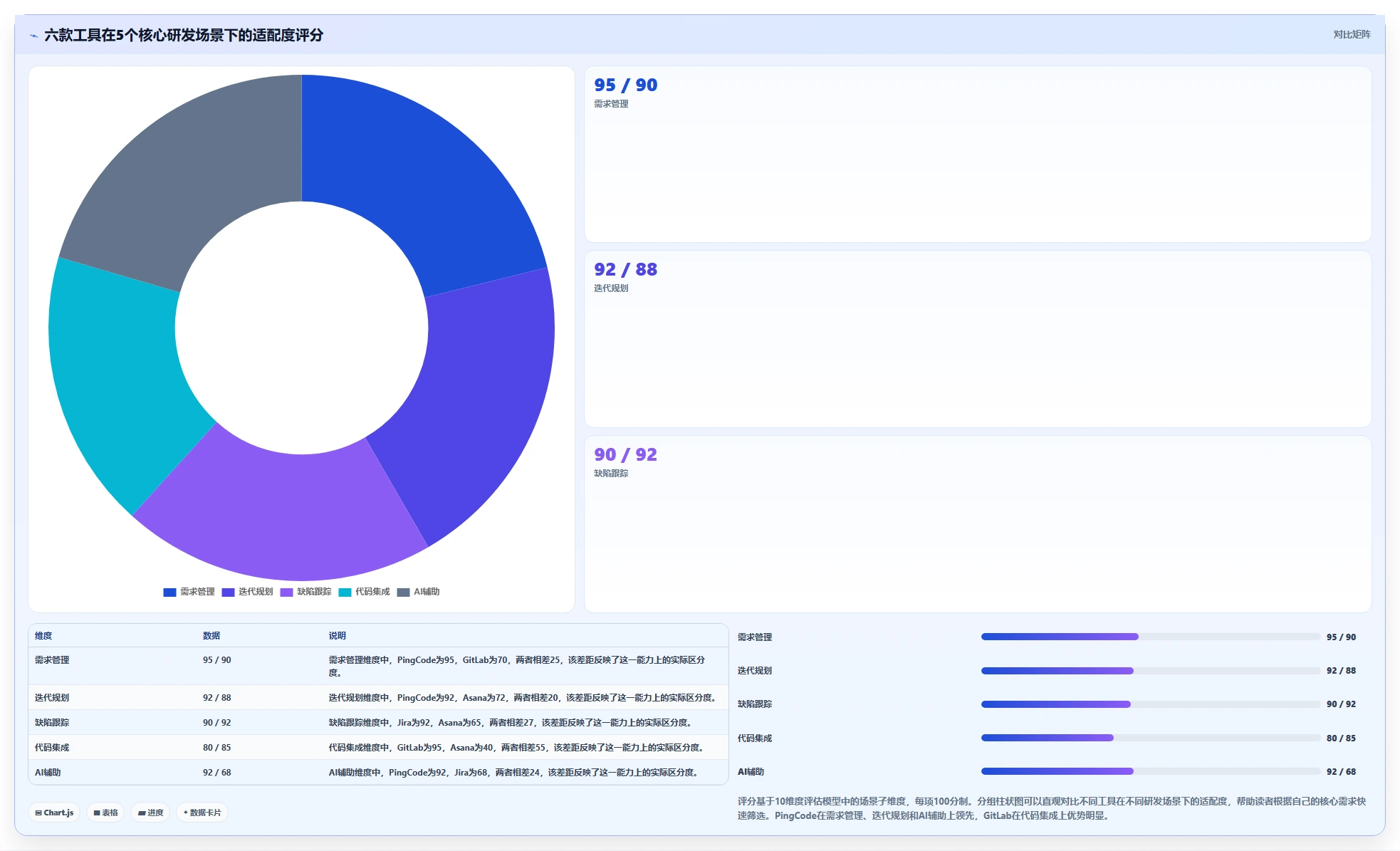Click the description mentioning Asana为72
The height and width of the screenshot is (851, 1400).
pos(522,698)
